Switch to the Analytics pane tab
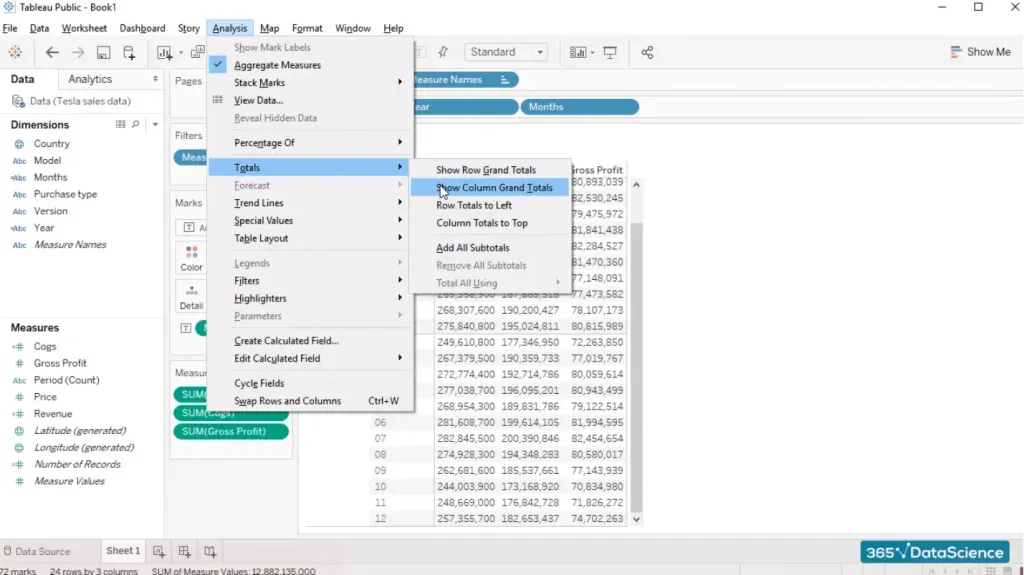This screenshot has height=575, width=1024. [x=90, y=79]
